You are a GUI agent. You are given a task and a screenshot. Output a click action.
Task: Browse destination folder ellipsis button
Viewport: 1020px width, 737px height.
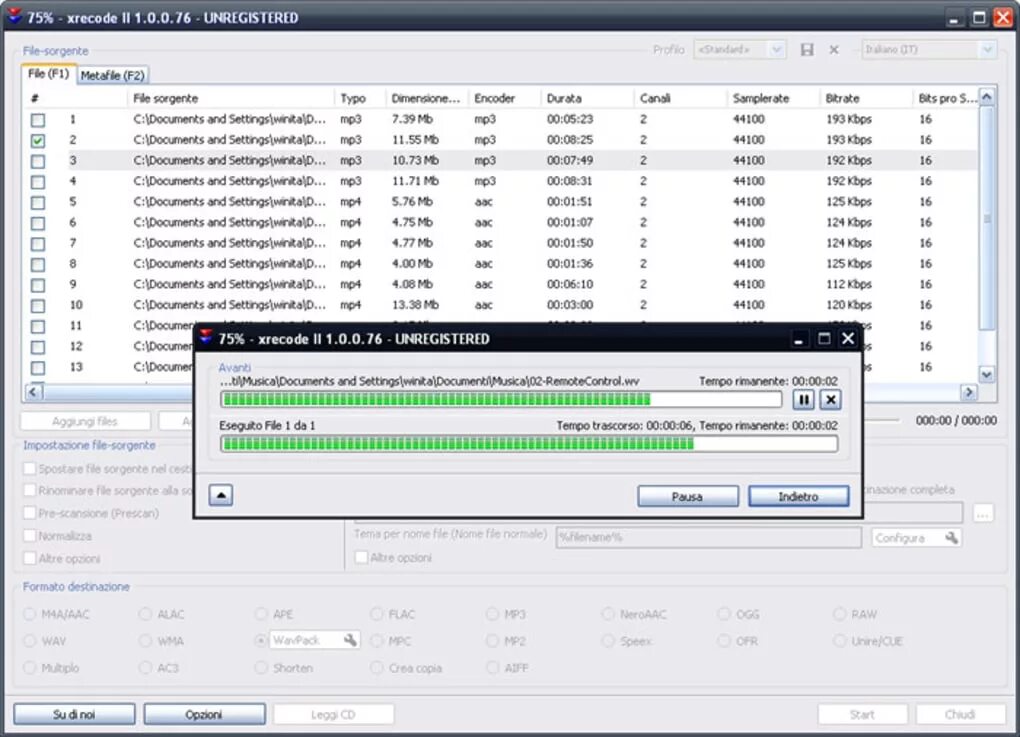pyautogui.click(x=983, y=514)
